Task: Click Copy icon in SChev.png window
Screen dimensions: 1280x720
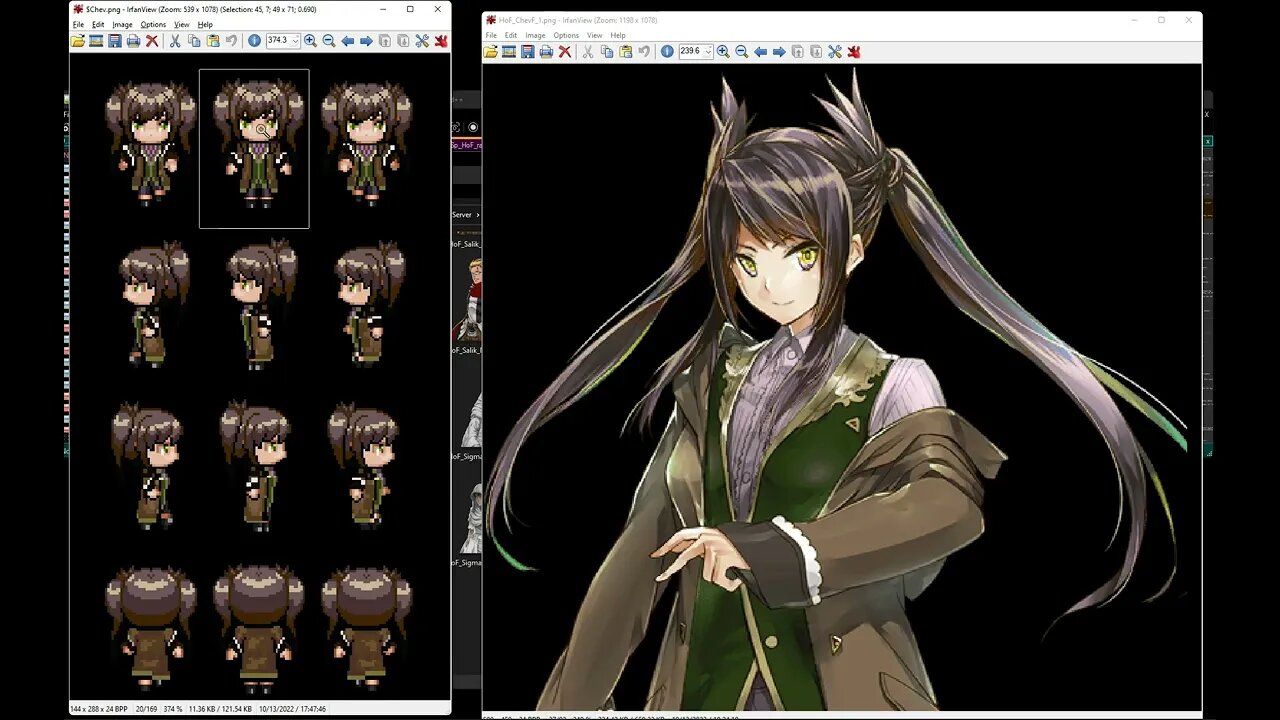Action: tap(194, 41)
